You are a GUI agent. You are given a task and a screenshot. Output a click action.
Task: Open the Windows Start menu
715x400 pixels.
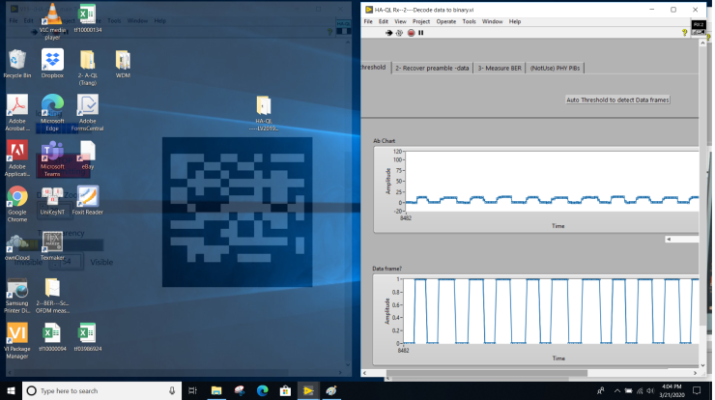click(11, 390)
